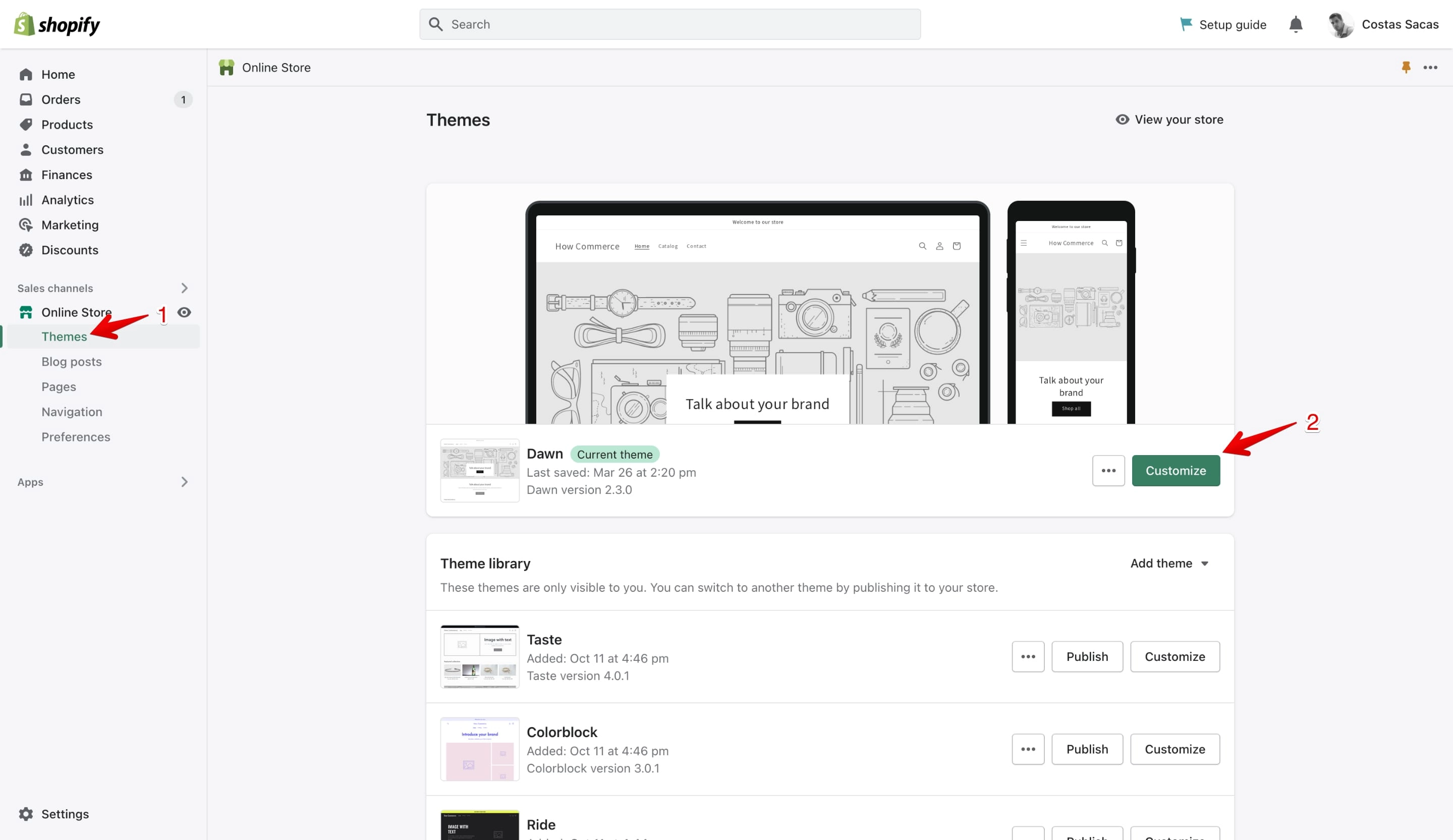1453x840 pixels.
Task: Open Taste theme three-dot actions menu
Action: tap(1028, 656)
